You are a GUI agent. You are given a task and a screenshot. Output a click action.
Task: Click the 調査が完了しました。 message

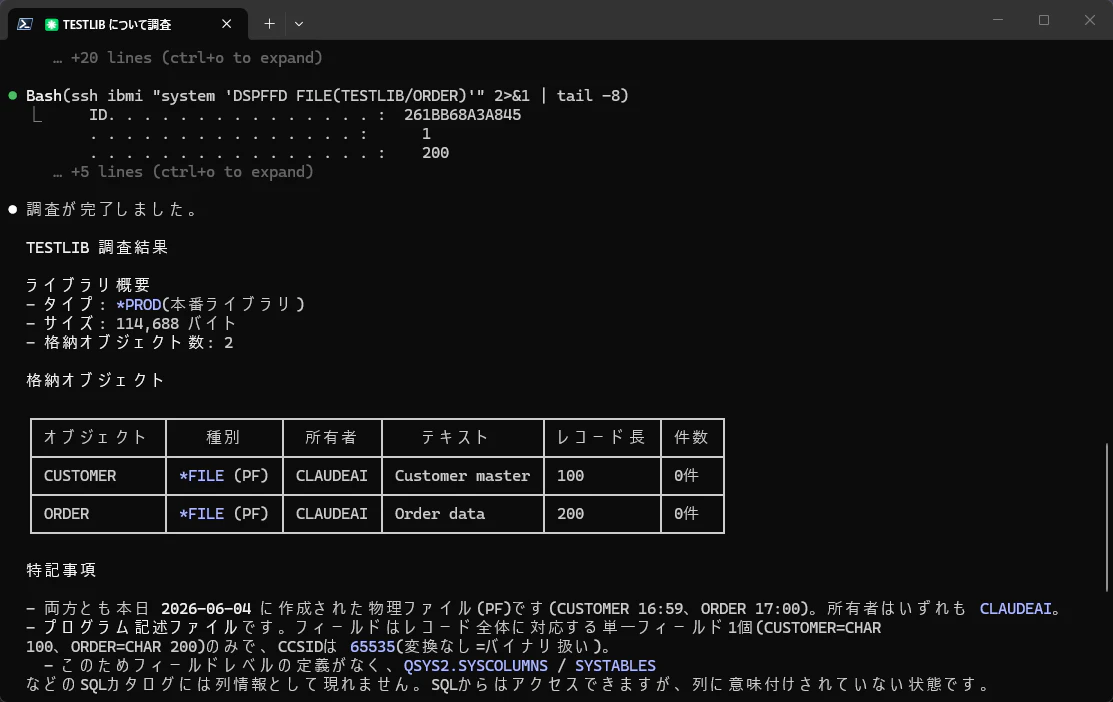(114, 209)
